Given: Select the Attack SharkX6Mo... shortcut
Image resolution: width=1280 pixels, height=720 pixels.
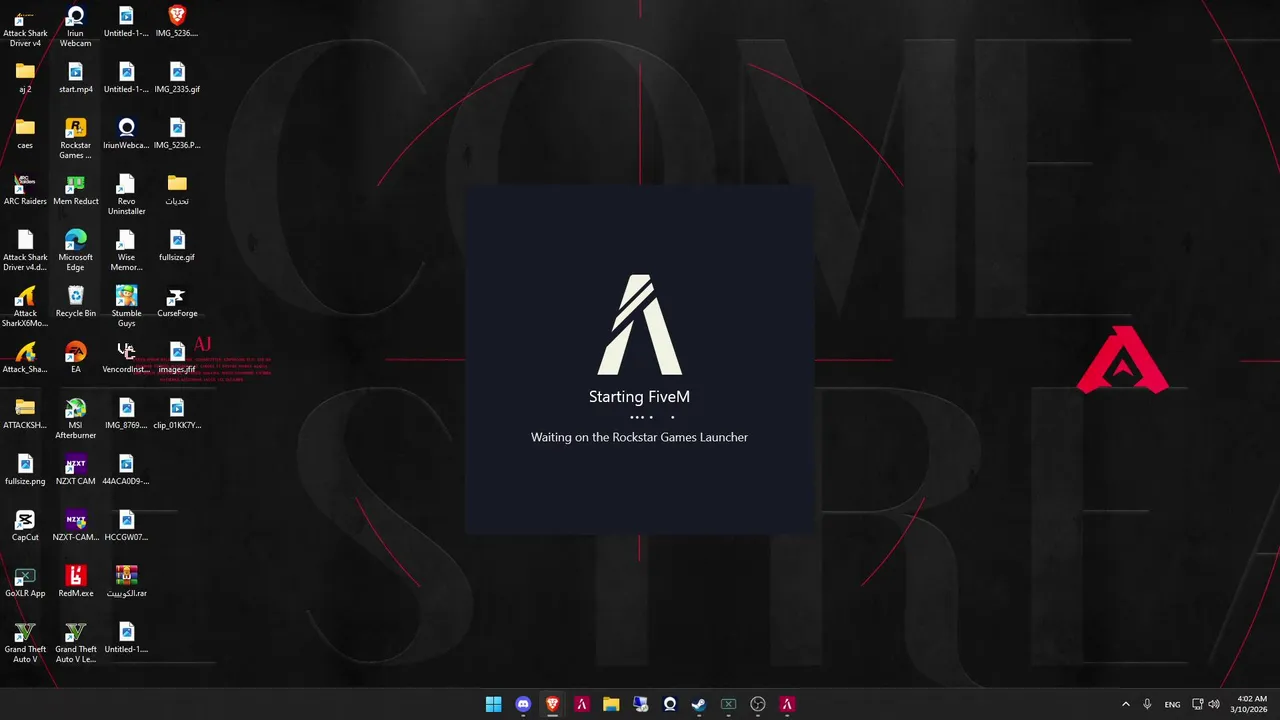Looking at the screenshot, I should 25,307.
